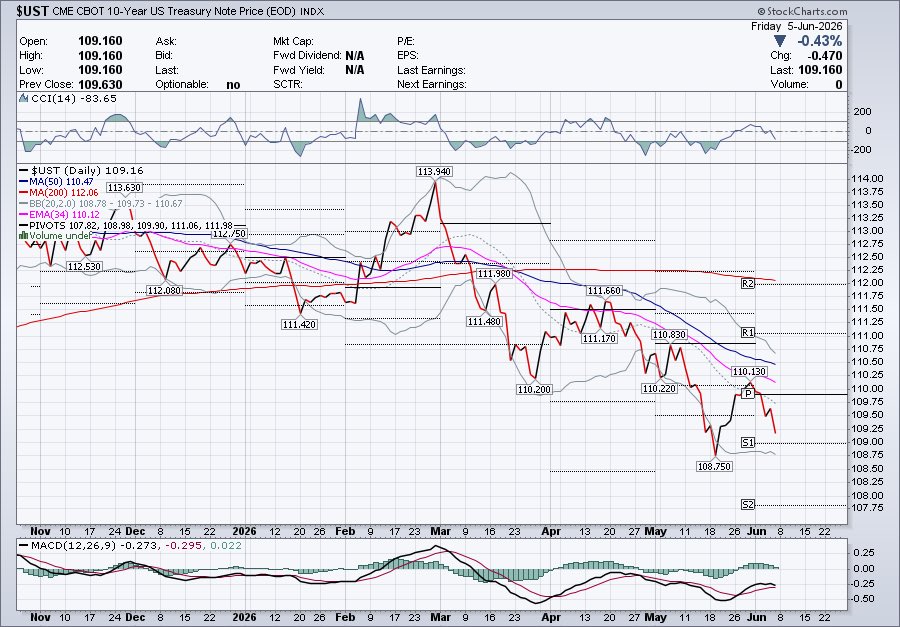The width and height of the screenshot is (900, 627).
Task: Click the 113.940 peak price label
Action: [x=435, y=172]
